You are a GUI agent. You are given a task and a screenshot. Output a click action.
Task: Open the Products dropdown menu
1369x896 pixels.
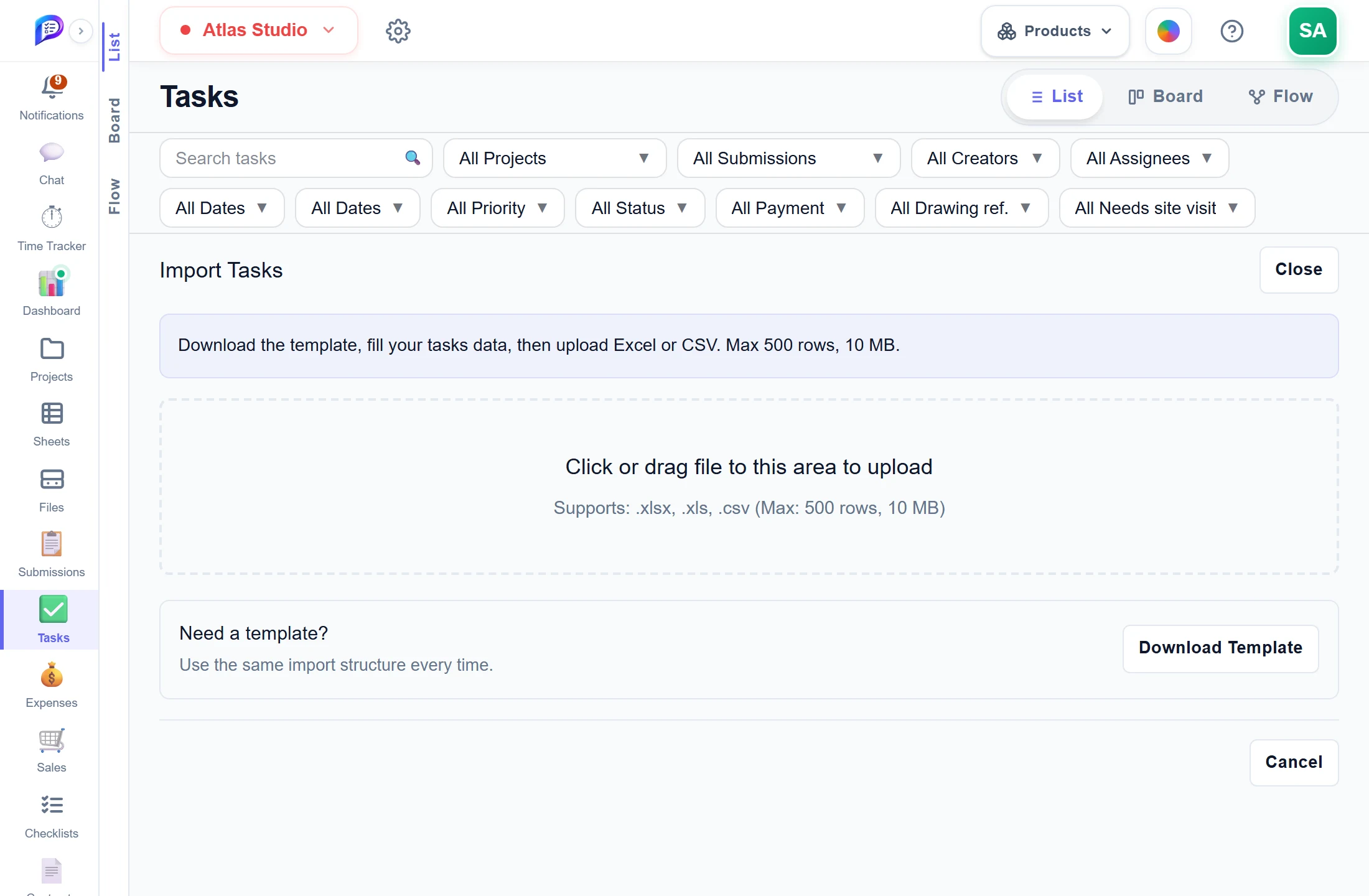[x=1055, y=31]
